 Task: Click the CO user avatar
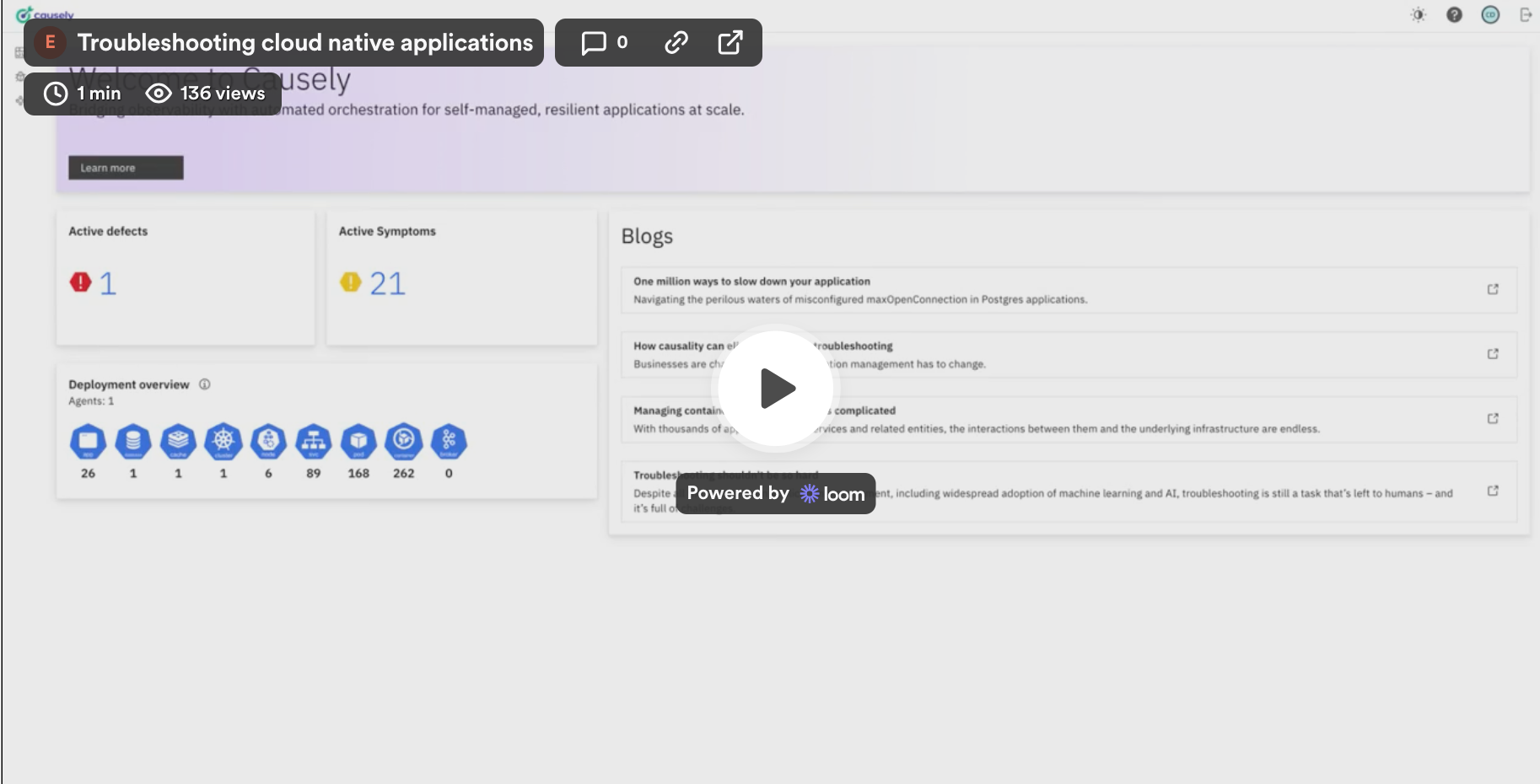pyautogui.click(x=1491, y=14)
